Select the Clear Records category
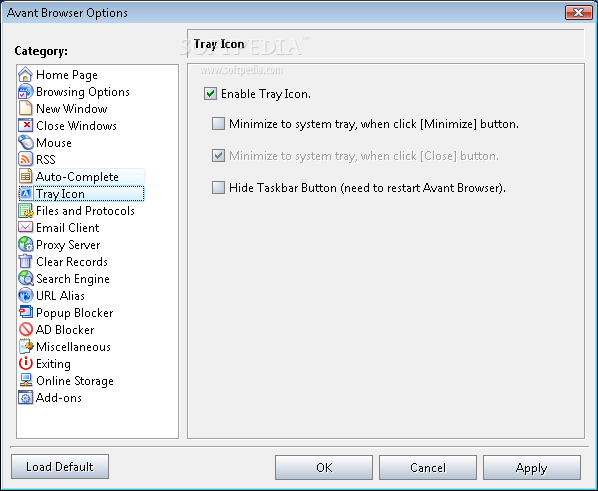Viewport: 598px width, 491px height. pos(72,262)
